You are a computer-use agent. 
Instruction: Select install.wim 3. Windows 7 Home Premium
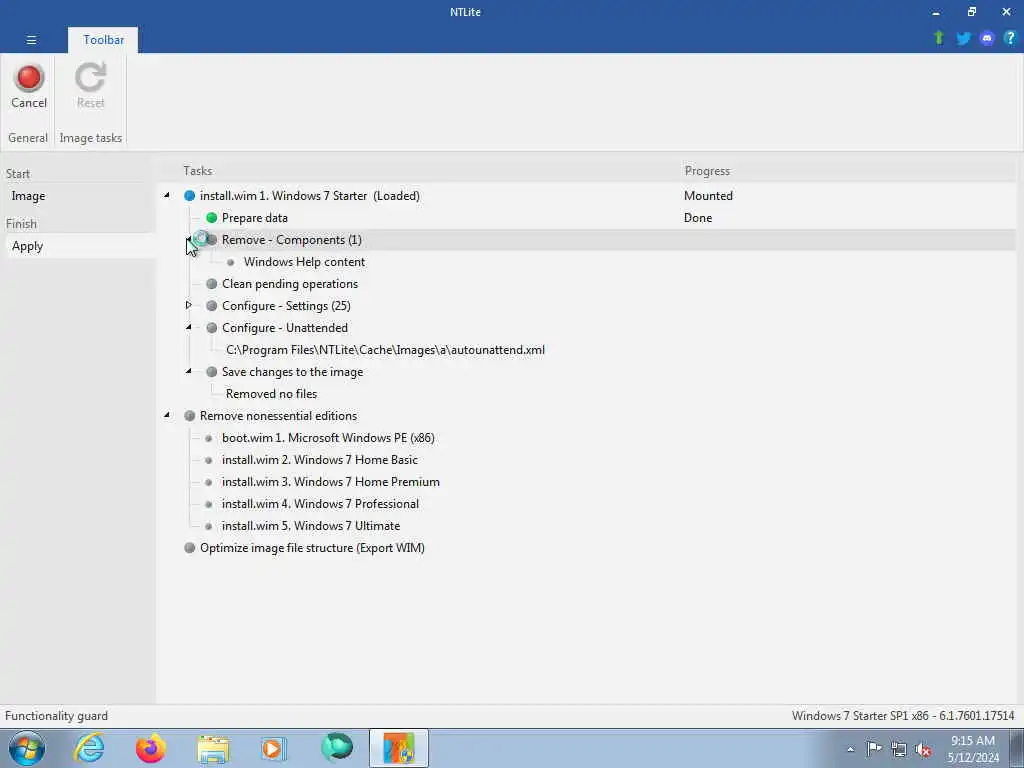tap(330, 482)
